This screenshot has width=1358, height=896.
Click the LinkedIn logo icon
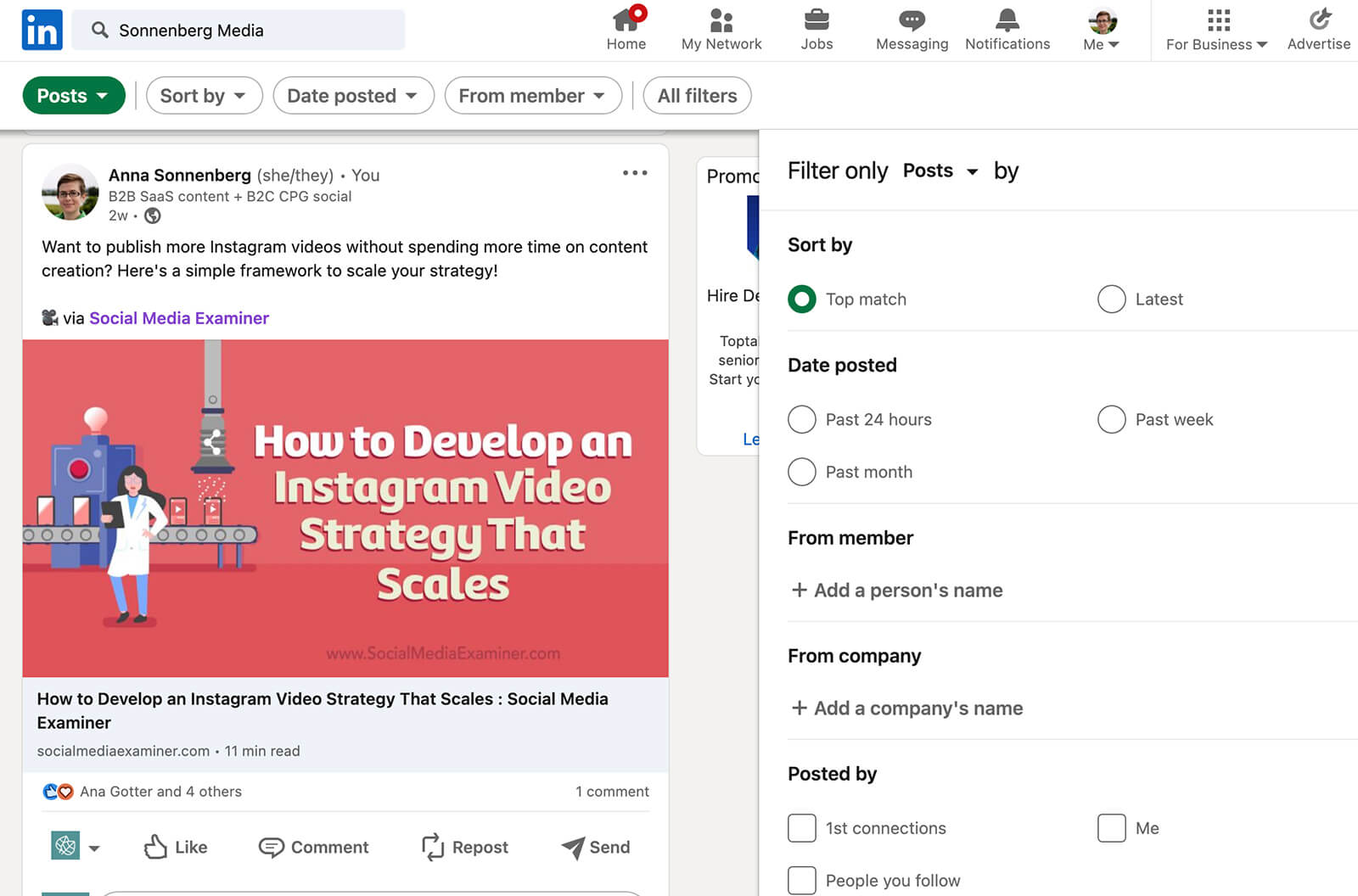[x=42, y=30]
